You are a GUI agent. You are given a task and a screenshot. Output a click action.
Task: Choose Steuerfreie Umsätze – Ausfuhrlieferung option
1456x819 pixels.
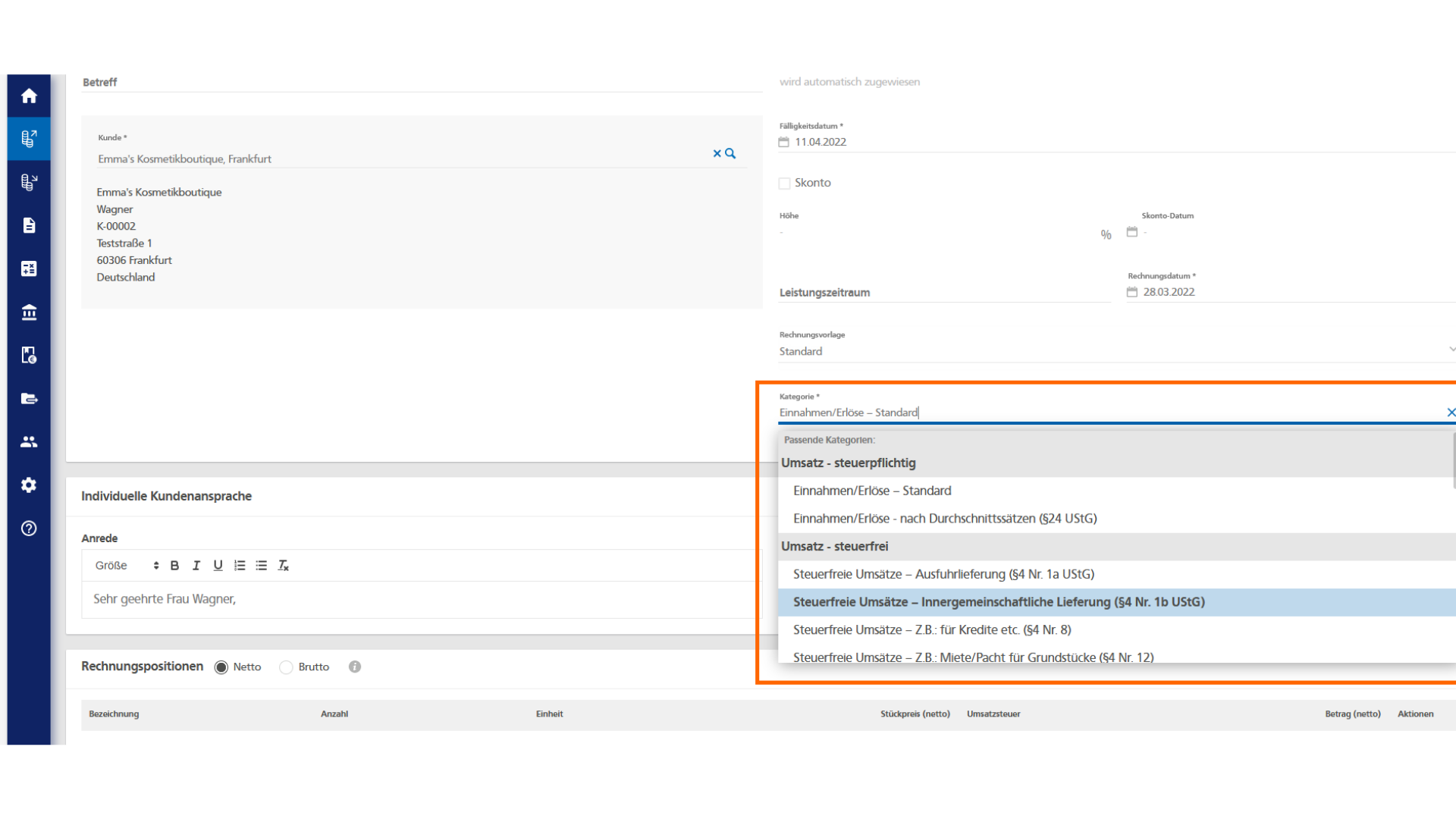point(1117,574)
